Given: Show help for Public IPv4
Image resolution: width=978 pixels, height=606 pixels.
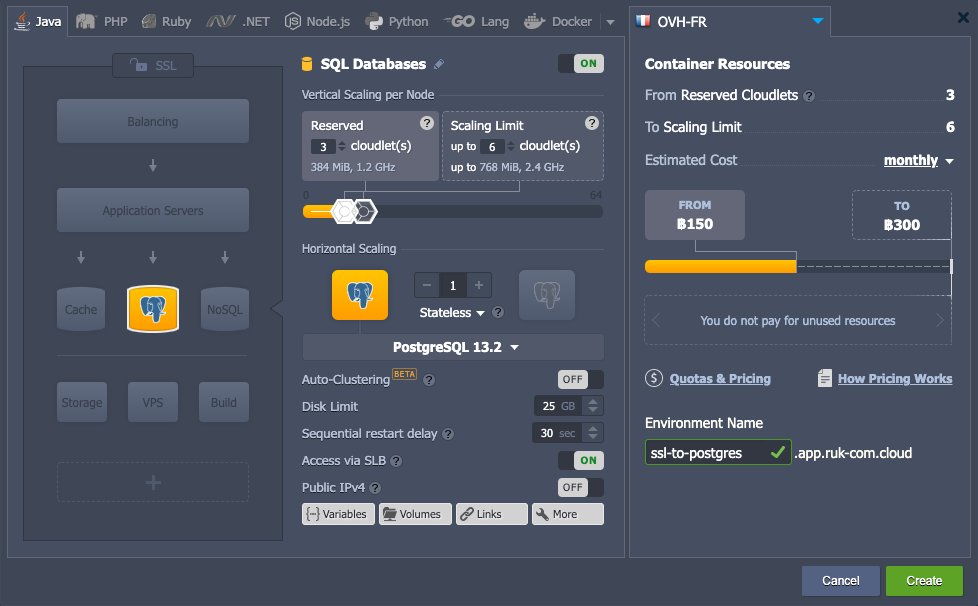Looking at the screenshot, I should pos(375,488).
